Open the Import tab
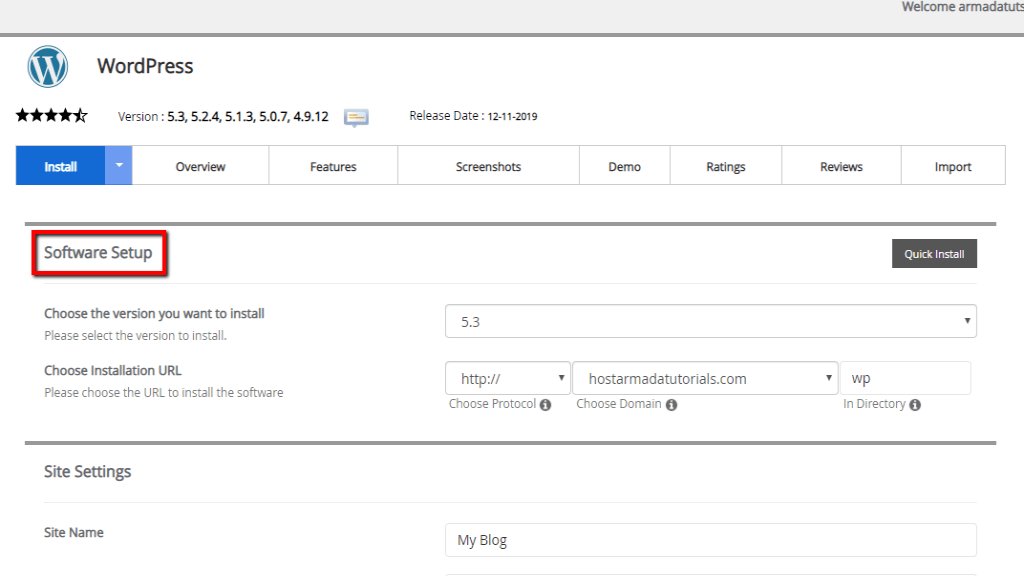 953,166
